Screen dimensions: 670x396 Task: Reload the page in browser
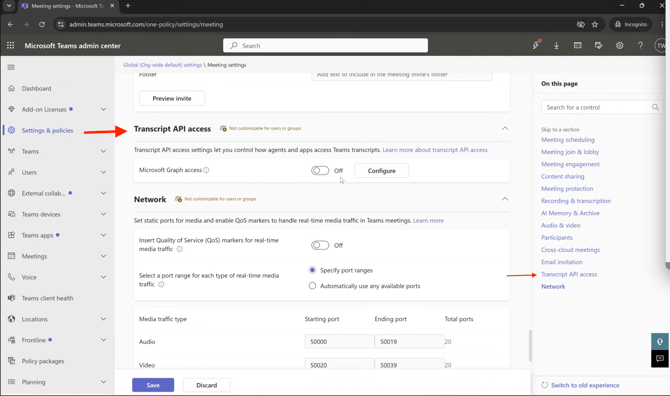(x=41, y=24)
